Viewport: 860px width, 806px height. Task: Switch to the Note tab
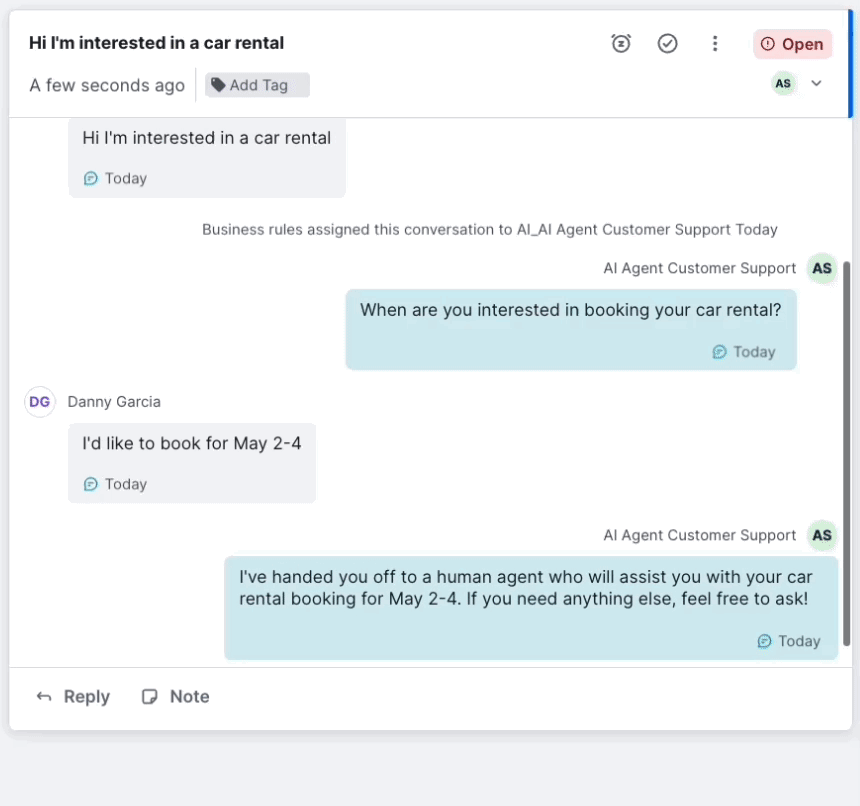(176, 697)
